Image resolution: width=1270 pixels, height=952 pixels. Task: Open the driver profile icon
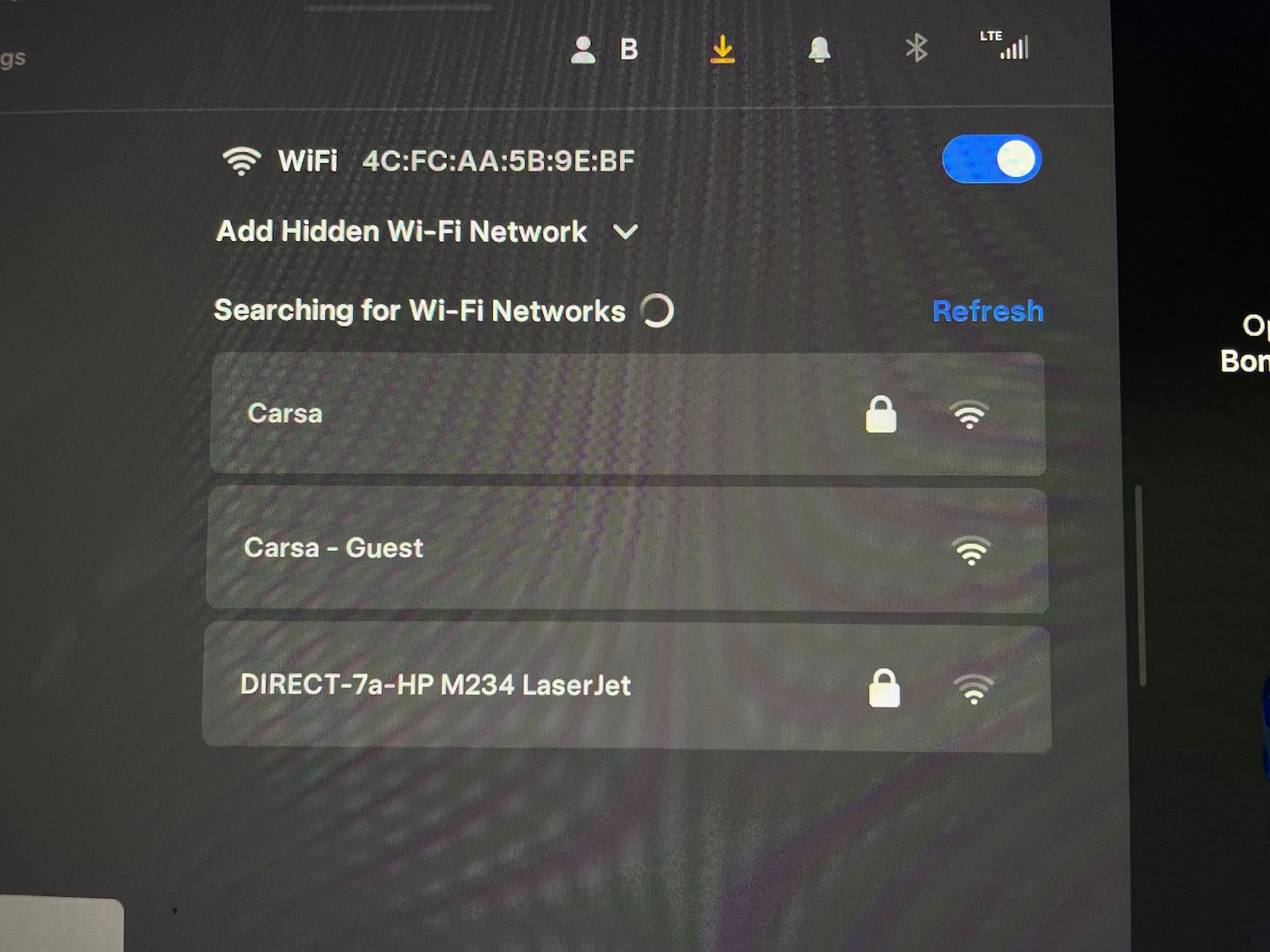583,49
